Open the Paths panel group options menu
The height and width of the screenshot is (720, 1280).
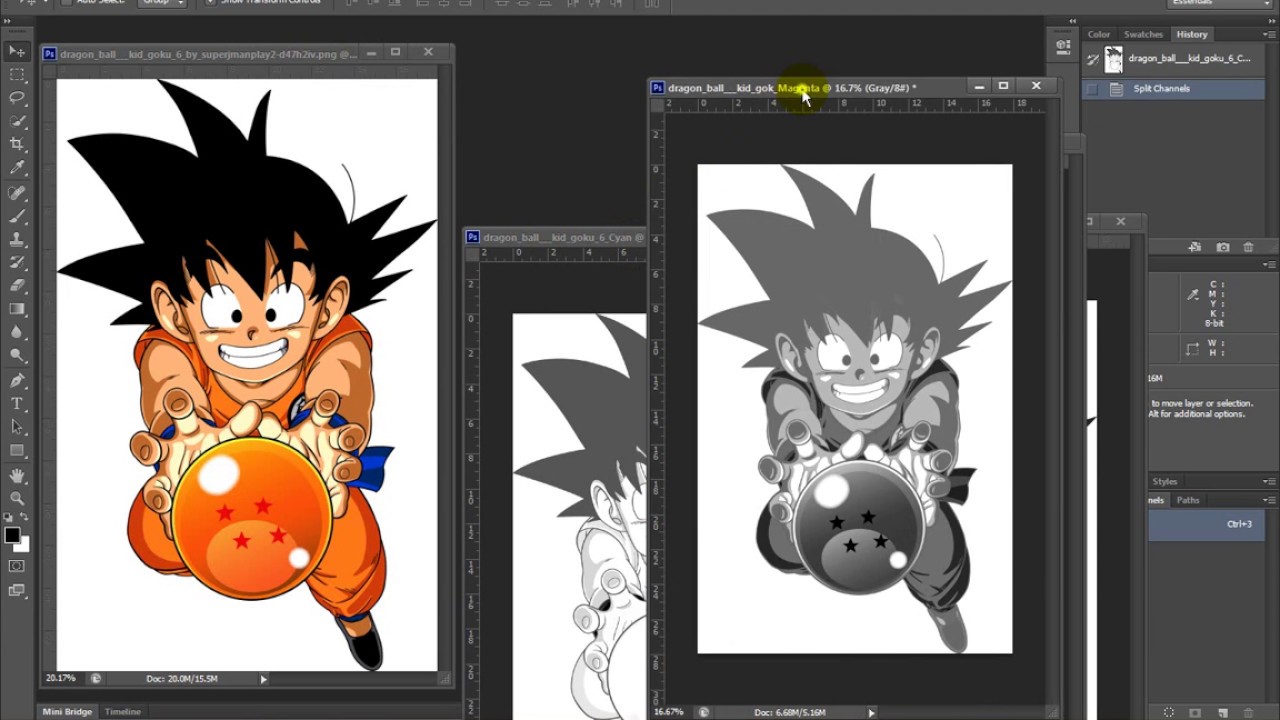click(x=1267, y=500)
